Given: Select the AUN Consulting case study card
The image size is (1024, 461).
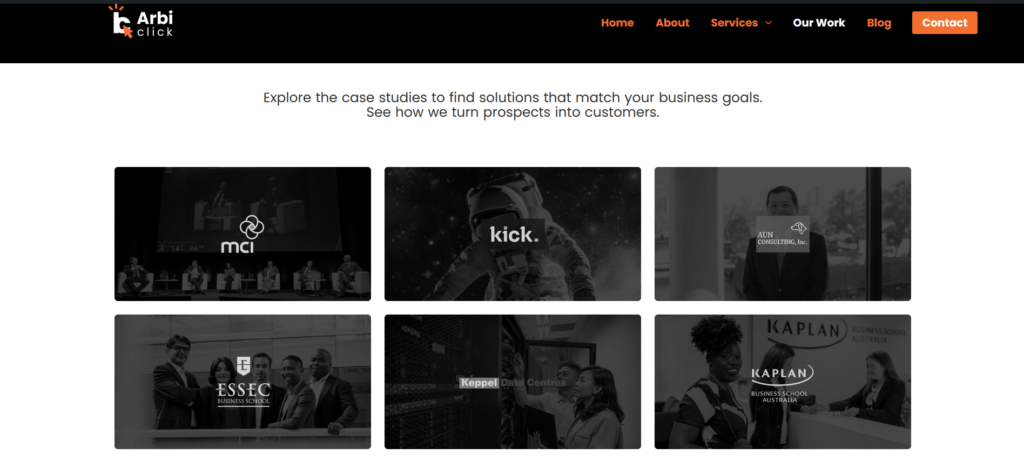Looking at the screenshot, I should (782, 234).
